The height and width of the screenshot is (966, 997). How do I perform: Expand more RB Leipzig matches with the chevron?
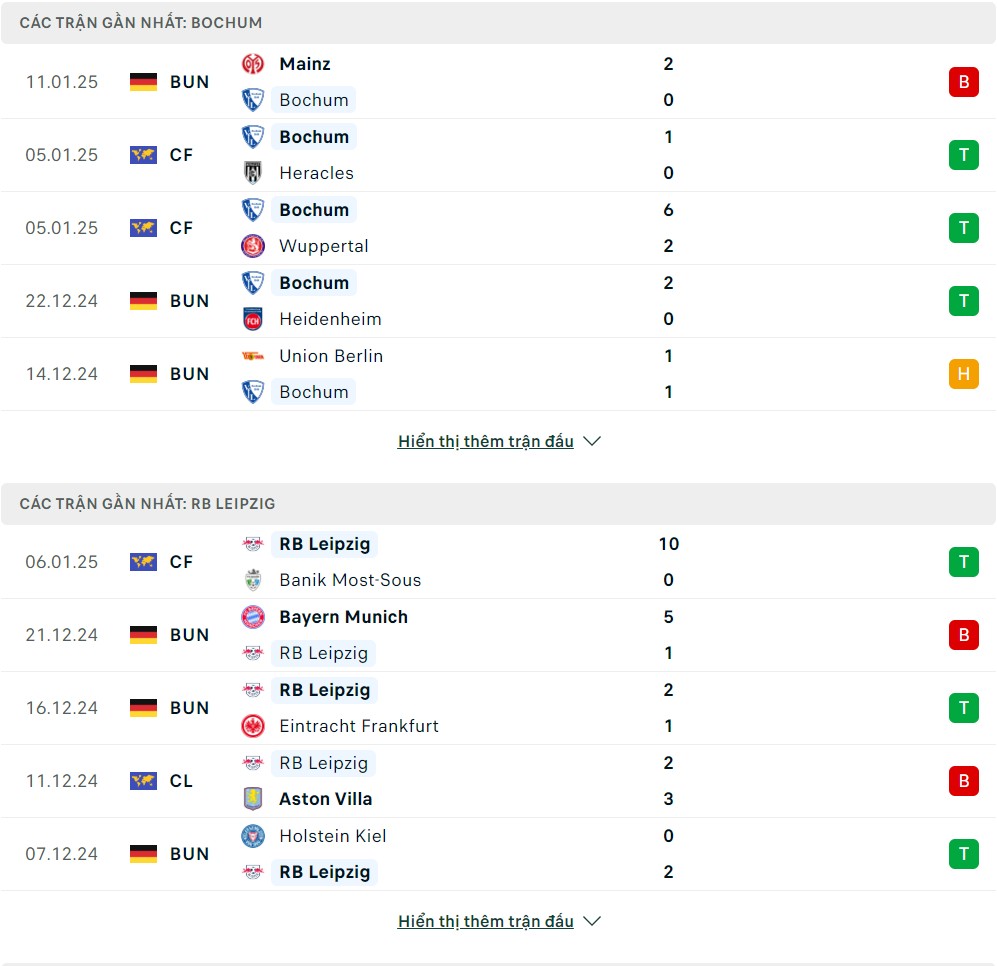[592, 921]
